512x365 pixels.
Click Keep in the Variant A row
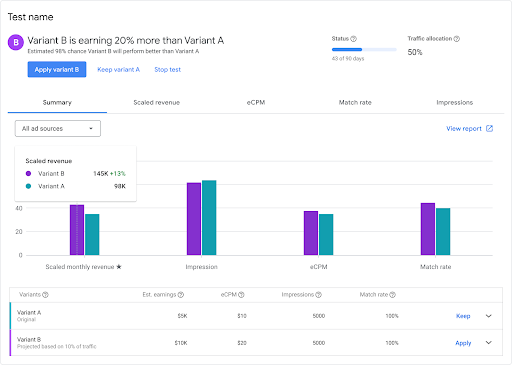coord(463,316)
